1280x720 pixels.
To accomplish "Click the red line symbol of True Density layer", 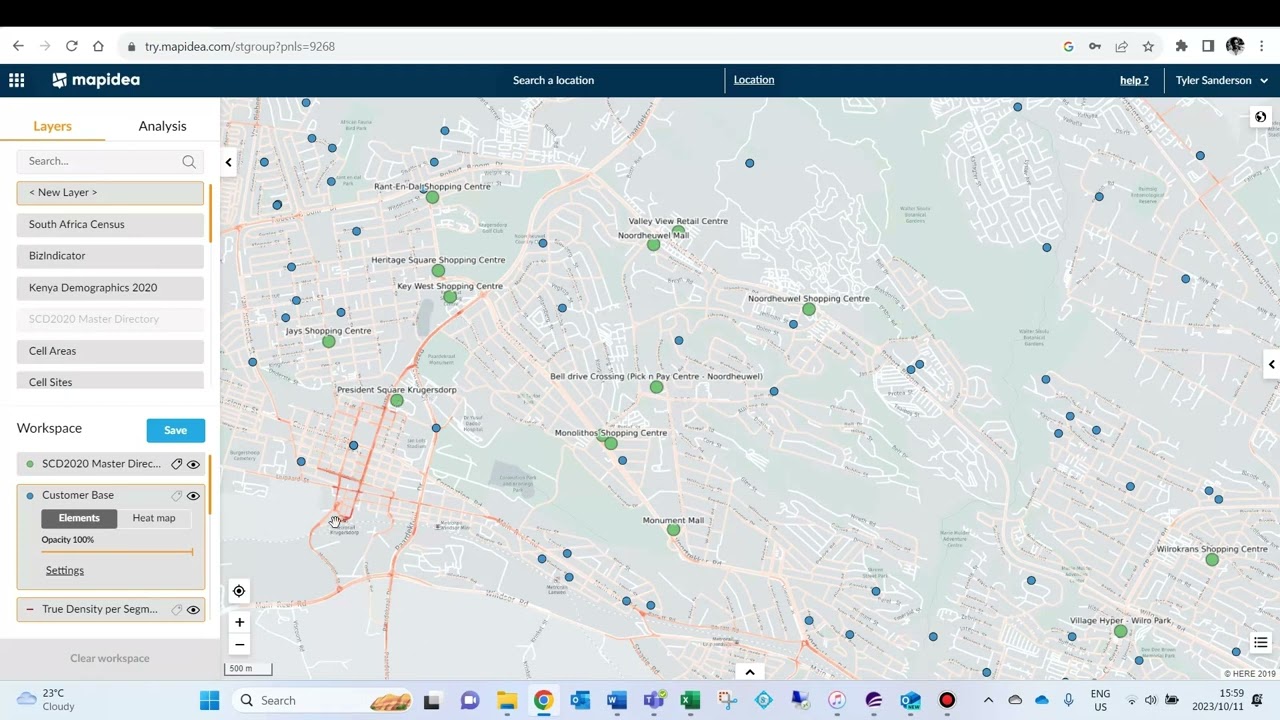I will pos(30,609).
